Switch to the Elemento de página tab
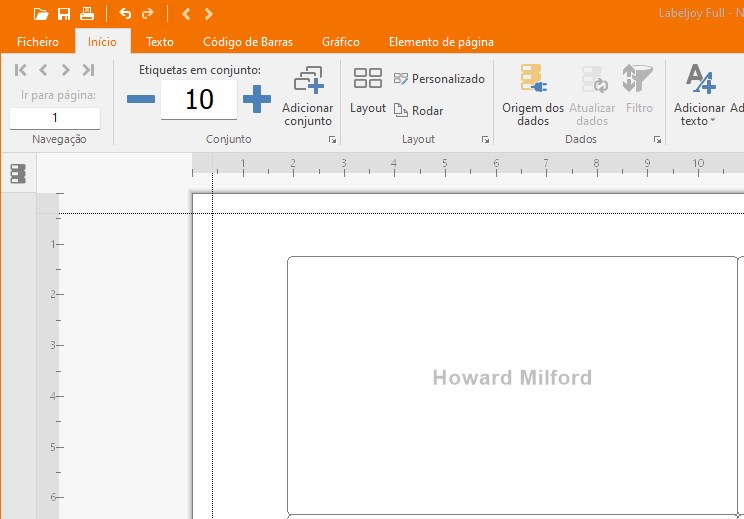Viewport: 744px width, 519px height. [441, 42]
